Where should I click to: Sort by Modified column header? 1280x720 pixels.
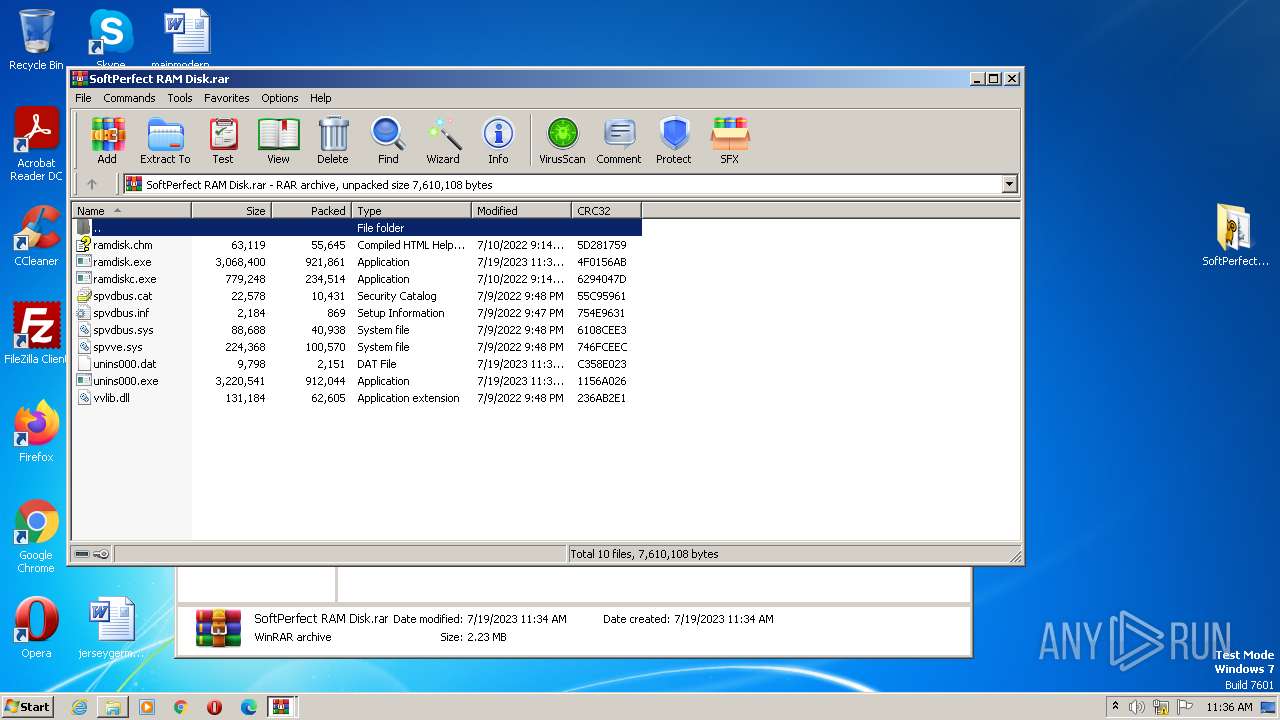click(x=521, y=211)
